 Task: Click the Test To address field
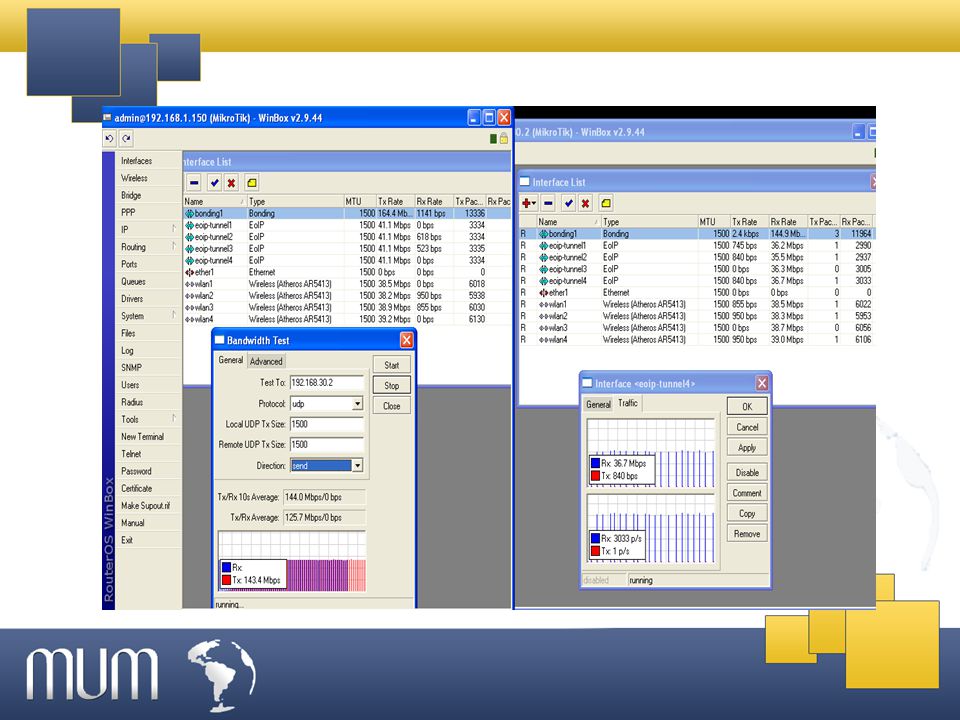(x=327, y=383)
